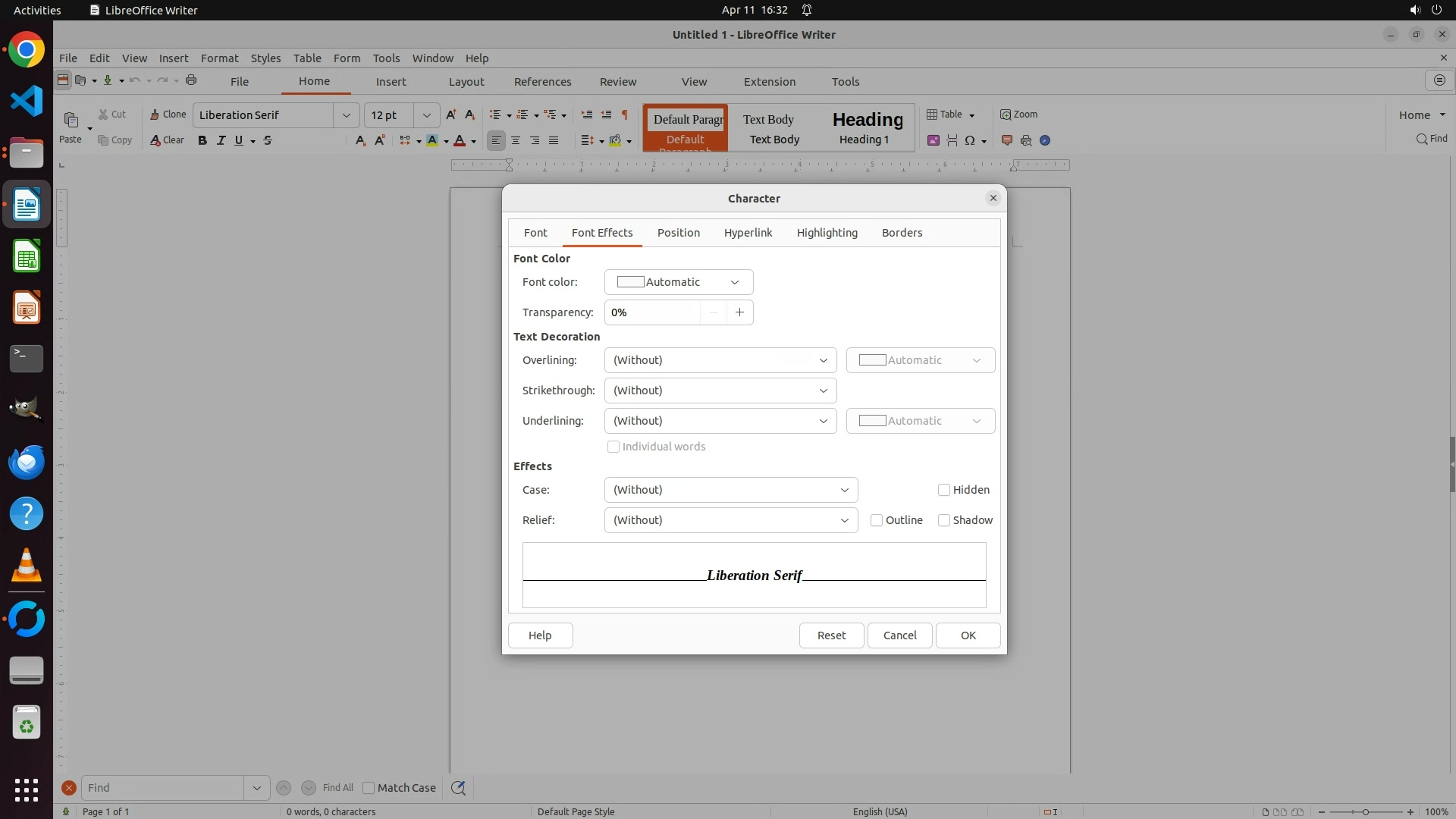Expand the Case effects dropdown
The height and width of the screenshot is (819, 1456).
point(730,490)
